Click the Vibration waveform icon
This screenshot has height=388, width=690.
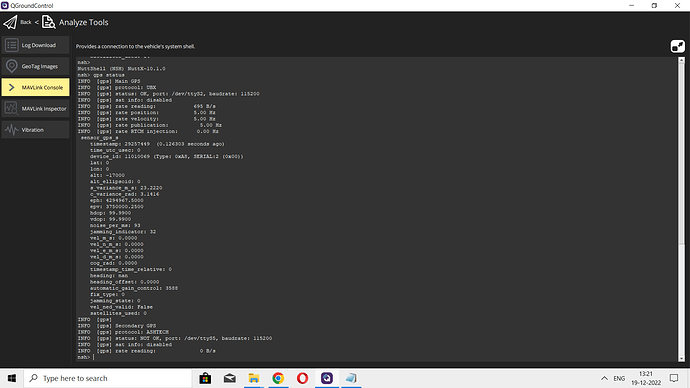click(x=11, y=130)
